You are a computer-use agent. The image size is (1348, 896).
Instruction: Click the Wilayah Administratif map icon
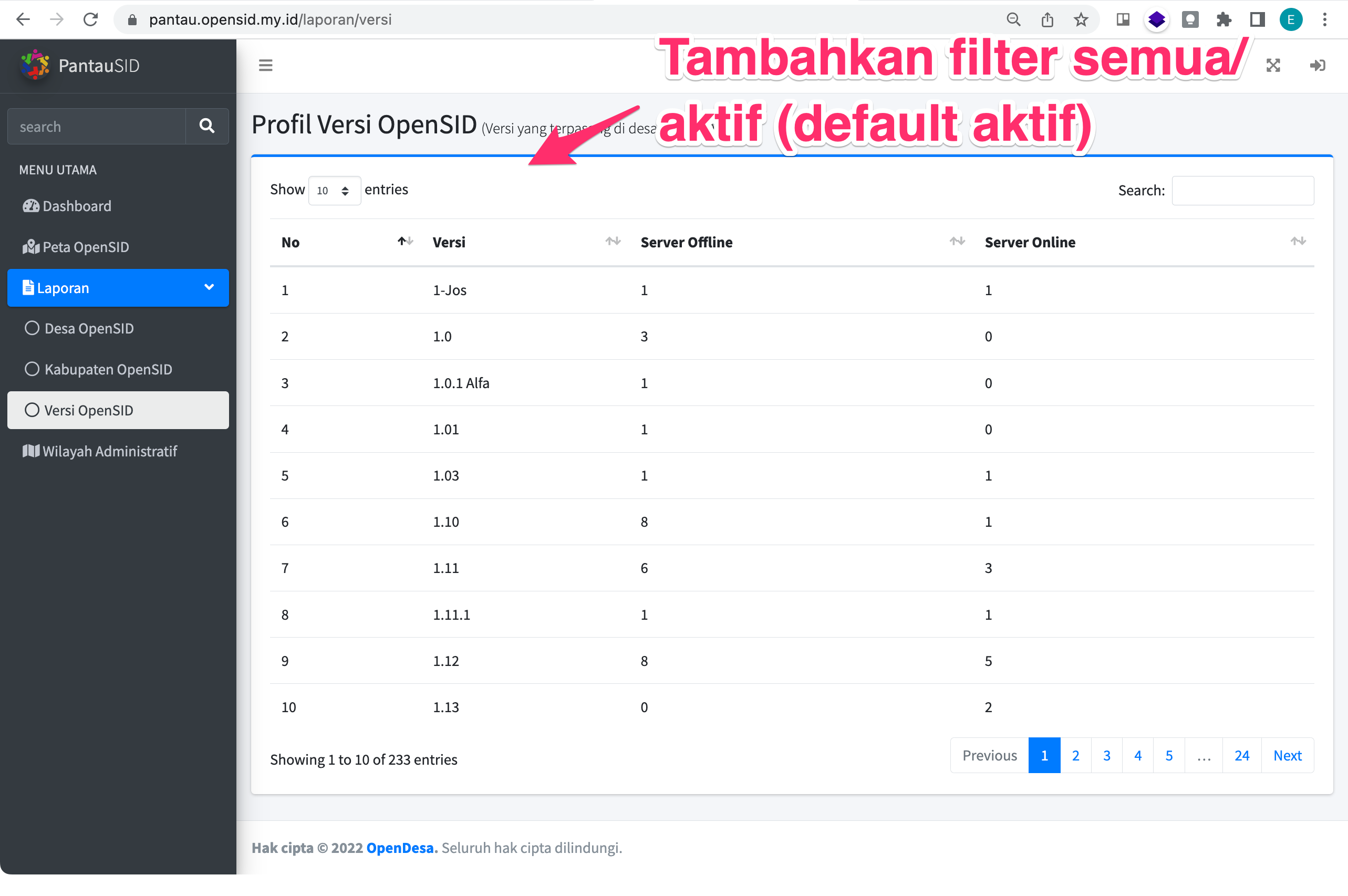pos(30,451)
